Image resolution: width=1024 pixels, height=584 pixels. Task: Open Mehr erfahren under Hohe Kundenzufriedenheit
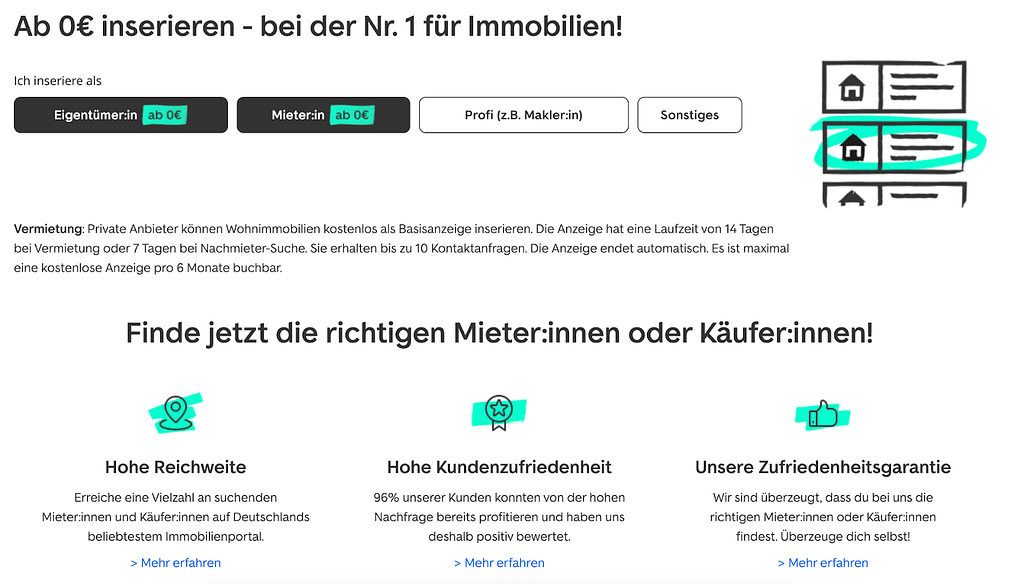tap(500, 562)
